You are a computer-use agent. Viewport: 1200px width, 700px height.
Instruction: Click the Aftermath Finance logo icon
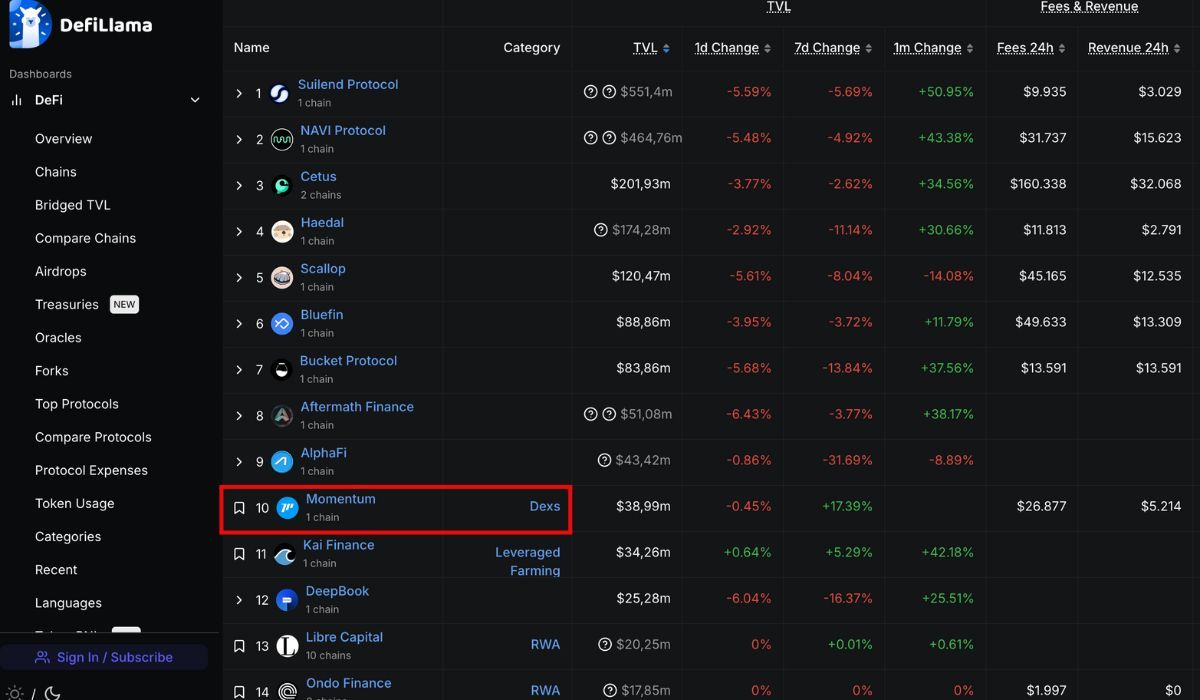[282, 415]
